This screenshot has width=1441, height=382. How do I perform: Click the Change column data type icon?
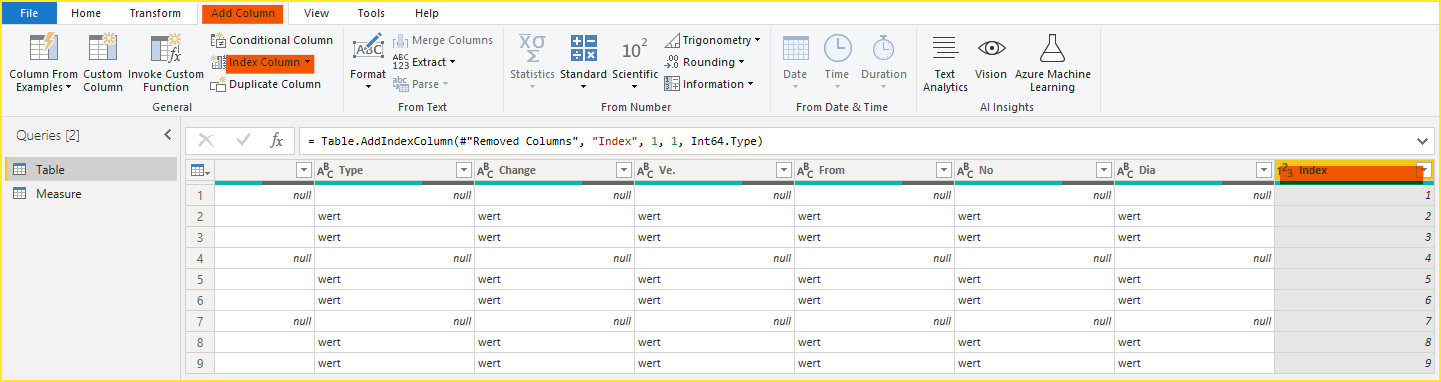(x=485, y=170)
